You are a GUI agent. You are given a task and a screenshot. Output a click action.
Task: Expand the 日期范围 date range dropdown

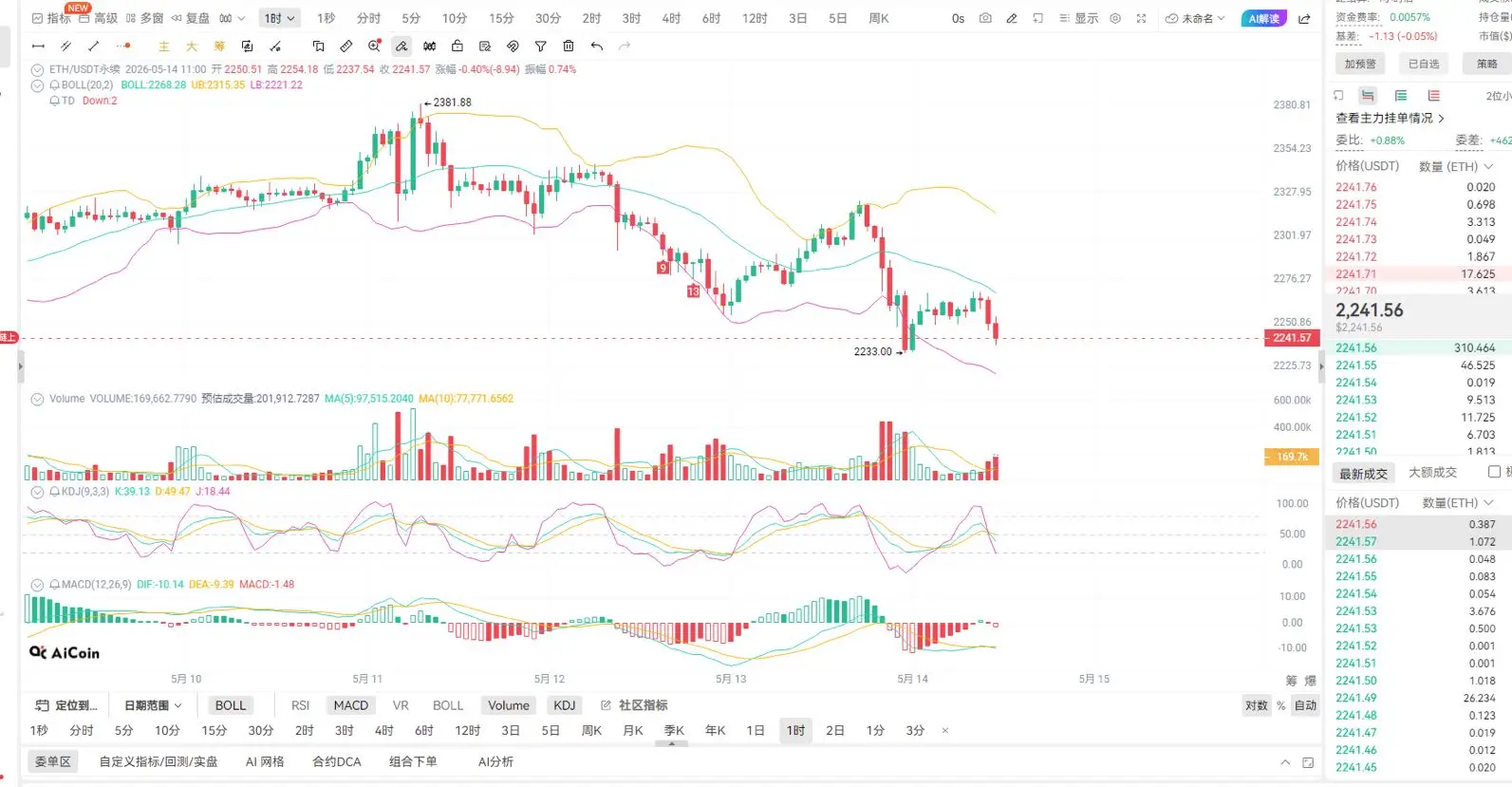153,705
